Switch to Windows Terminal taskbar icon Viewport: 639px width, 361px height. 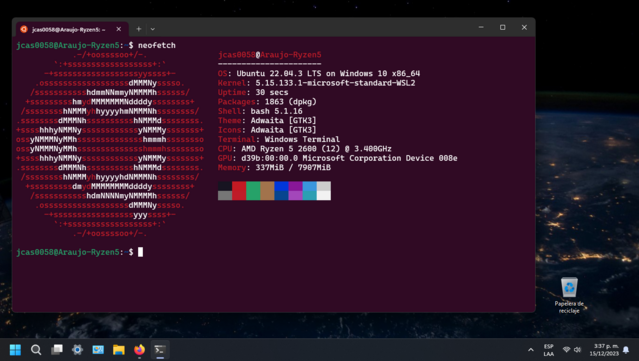(160, 350)
